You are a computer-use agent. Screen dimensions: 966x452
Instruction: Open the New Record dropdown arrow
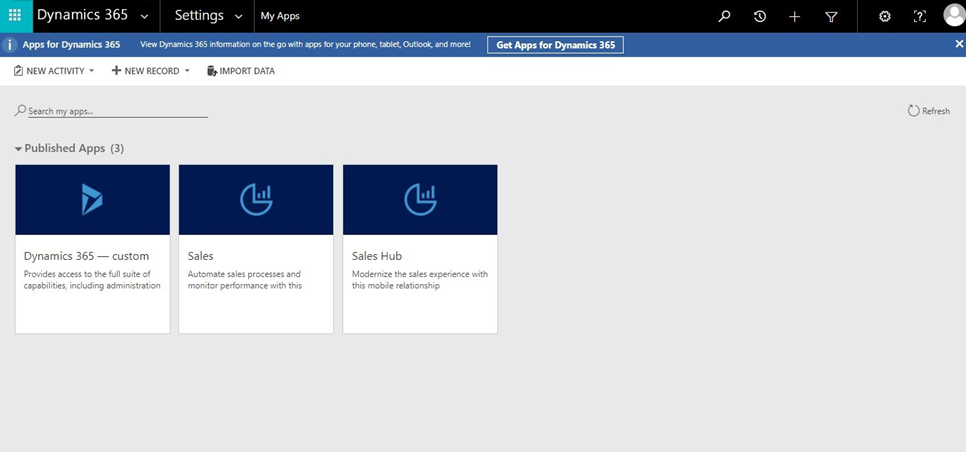187,71
